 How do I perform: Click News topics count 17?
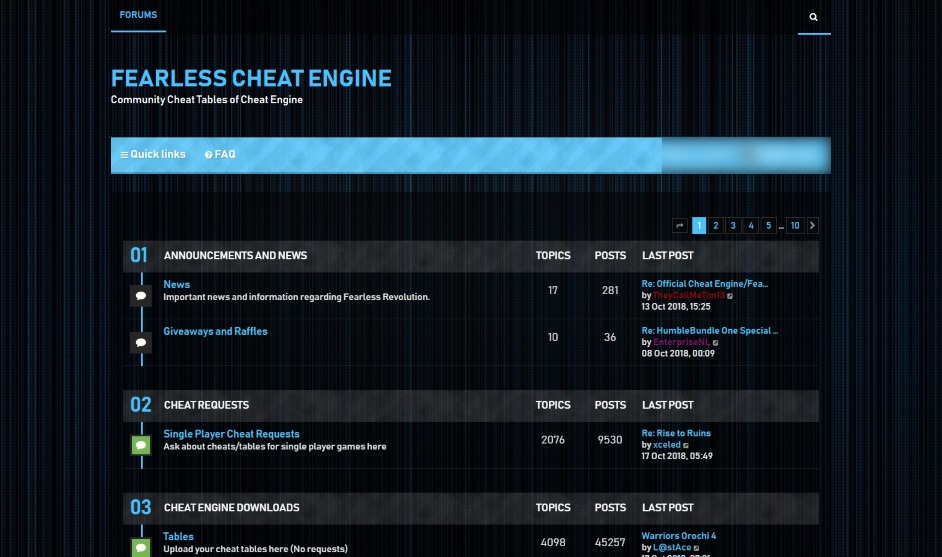pos(553,290)
